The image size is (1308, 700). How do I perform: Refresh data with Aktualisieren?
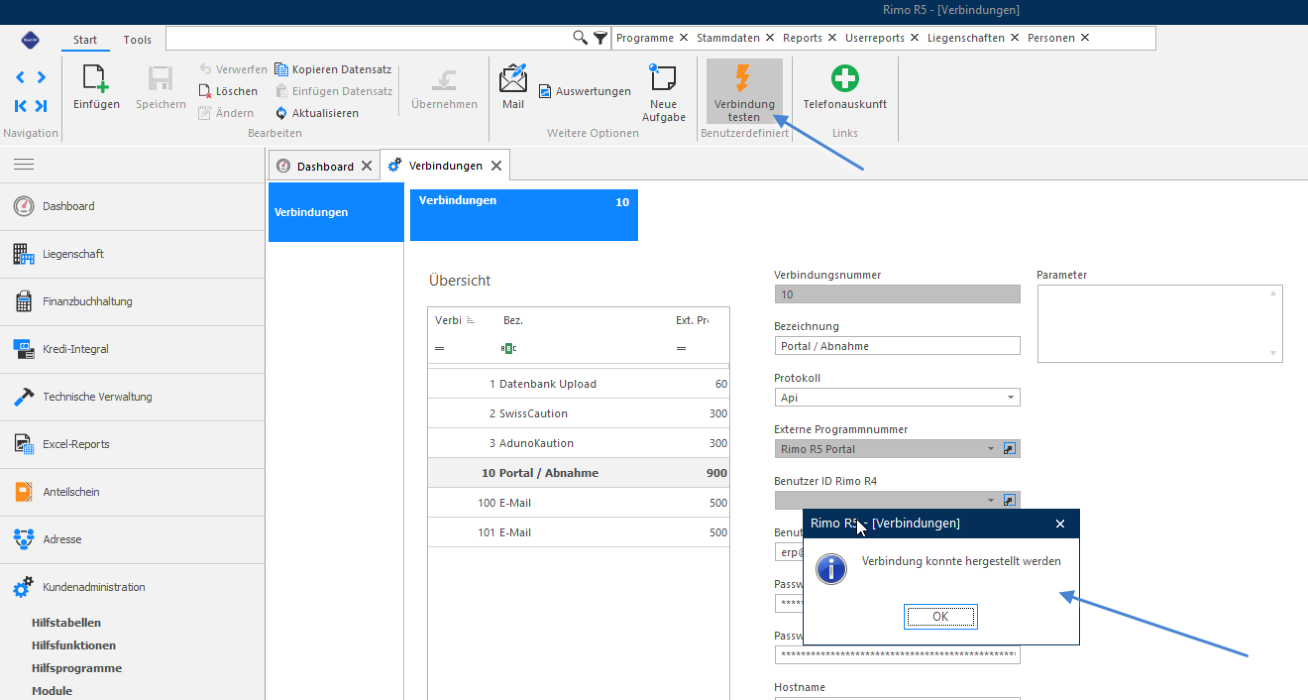[x=317, y=113]
